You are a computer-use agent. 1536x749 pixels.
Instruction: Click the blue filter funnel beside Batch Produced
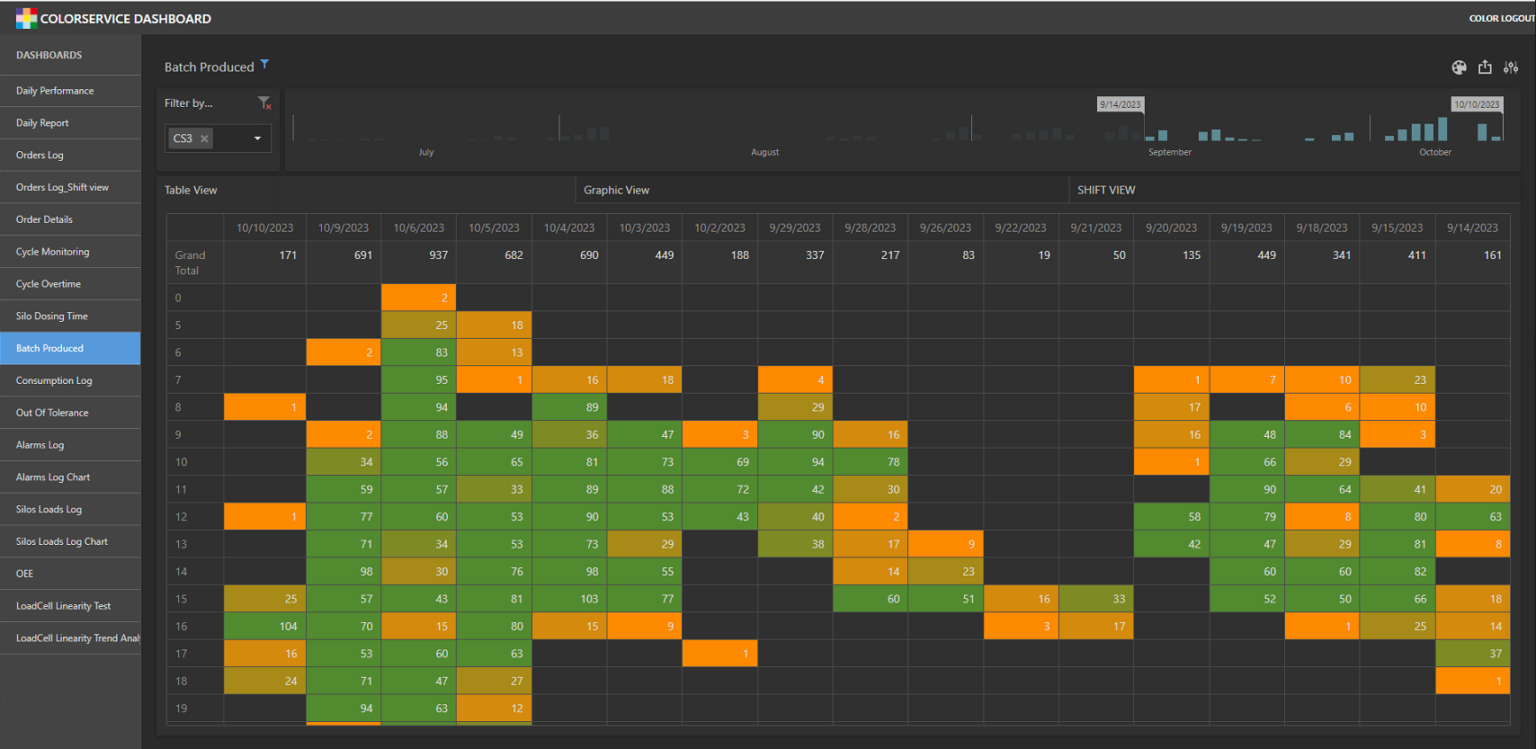pyautogui.click(x=264, y=63)
